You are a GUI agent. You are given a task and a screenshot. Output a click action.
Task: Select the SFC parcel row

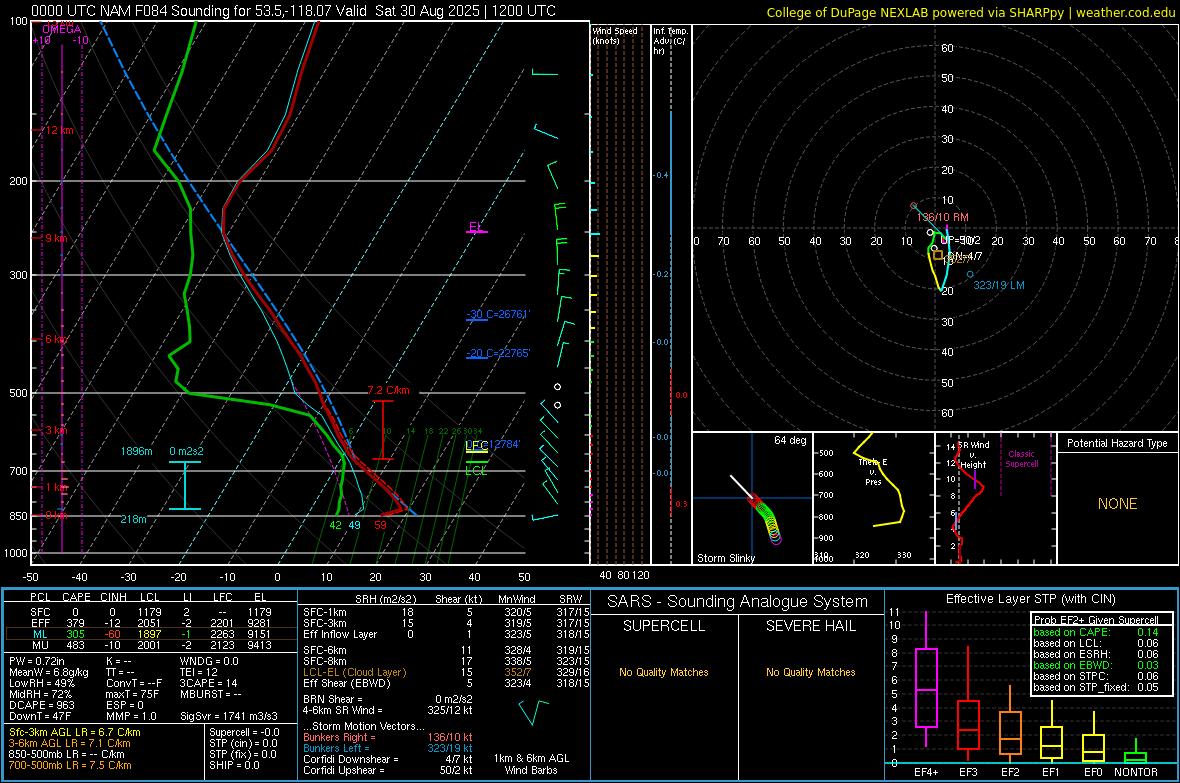pos(151,612)
